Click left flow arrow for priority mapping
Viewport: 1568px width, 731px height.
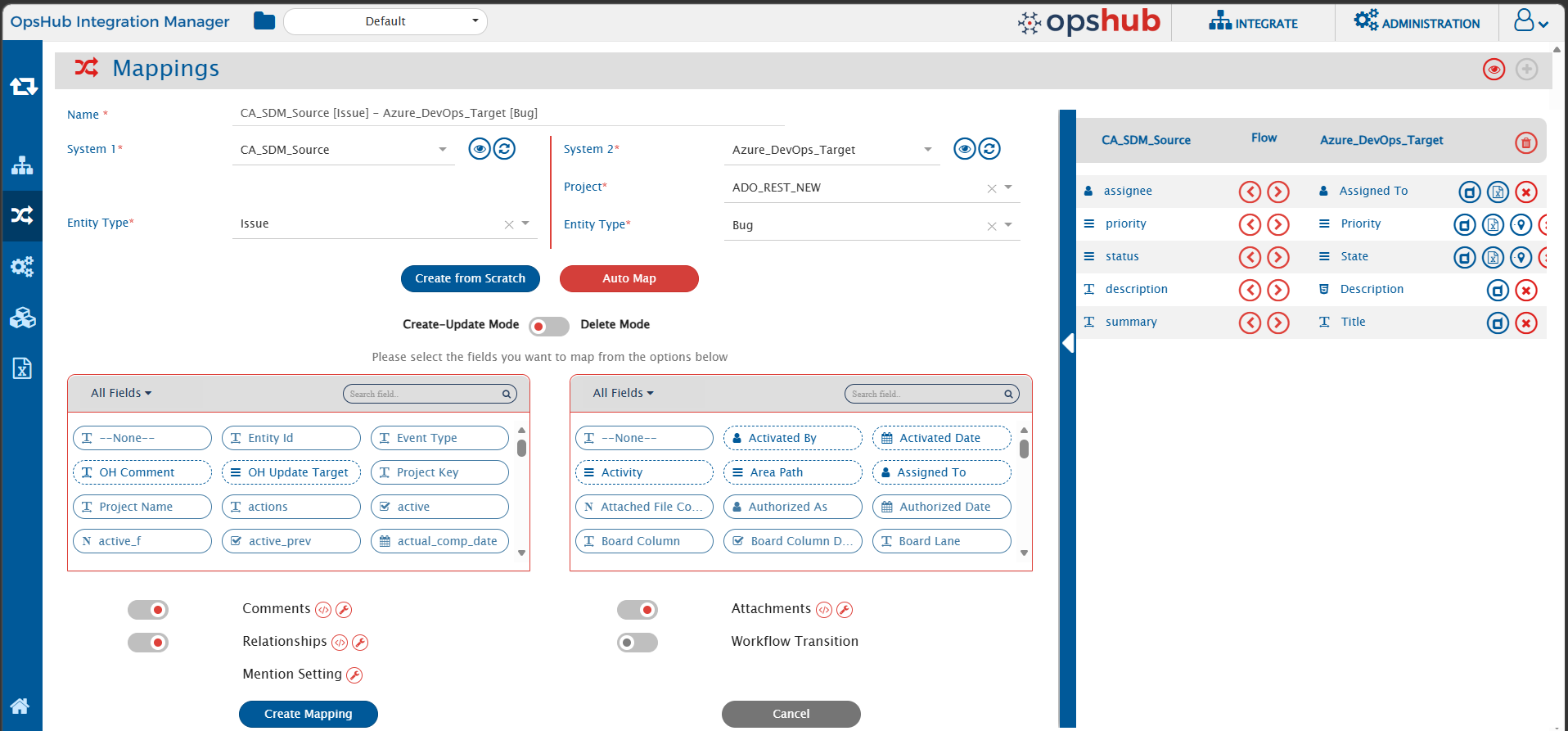[1250, 224]
